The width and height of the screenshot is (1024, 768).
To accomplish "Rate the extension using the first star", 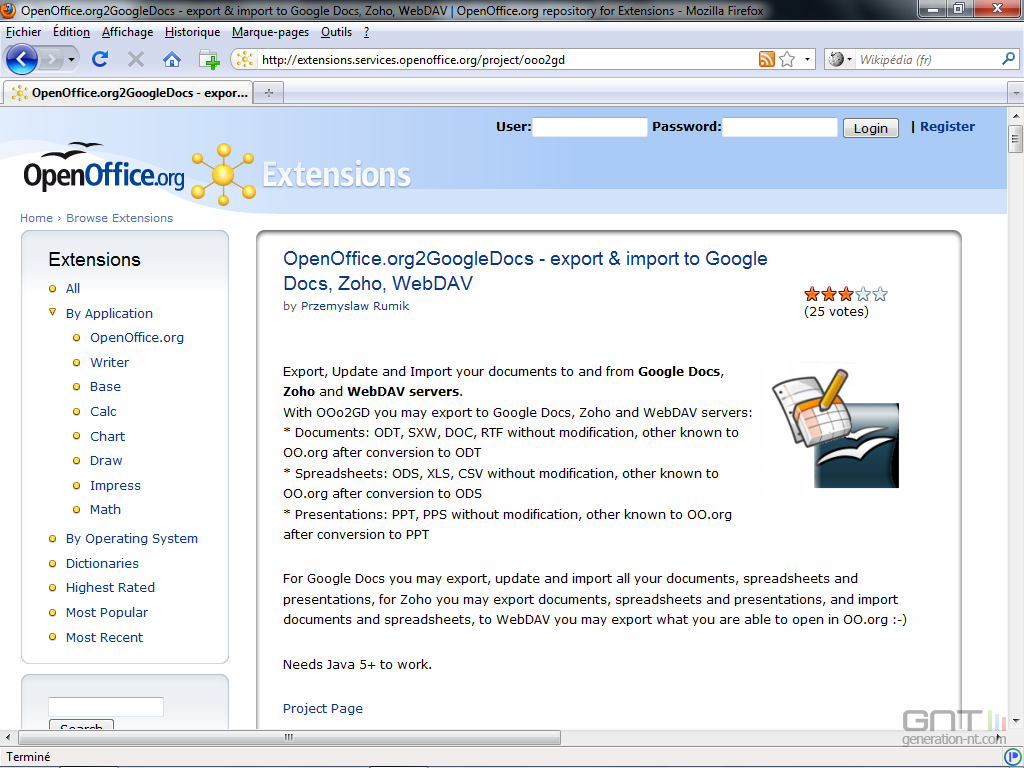I will click(812, 294).
